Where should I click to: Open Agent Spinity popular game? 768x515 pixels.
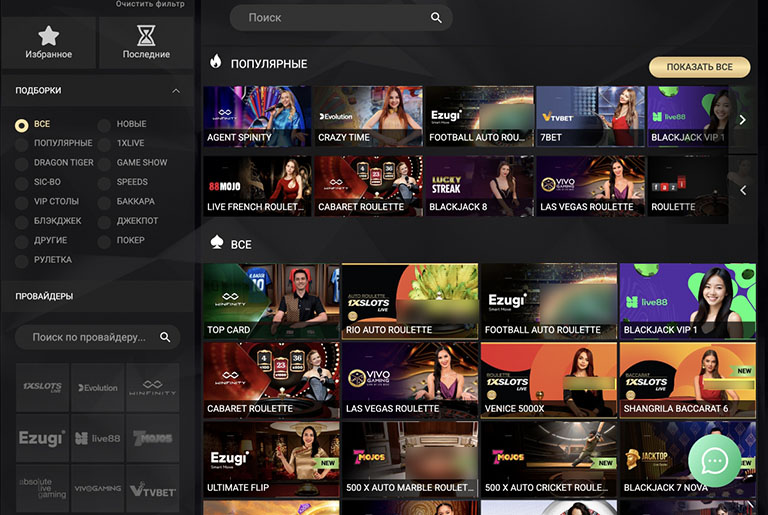[257, 116]
